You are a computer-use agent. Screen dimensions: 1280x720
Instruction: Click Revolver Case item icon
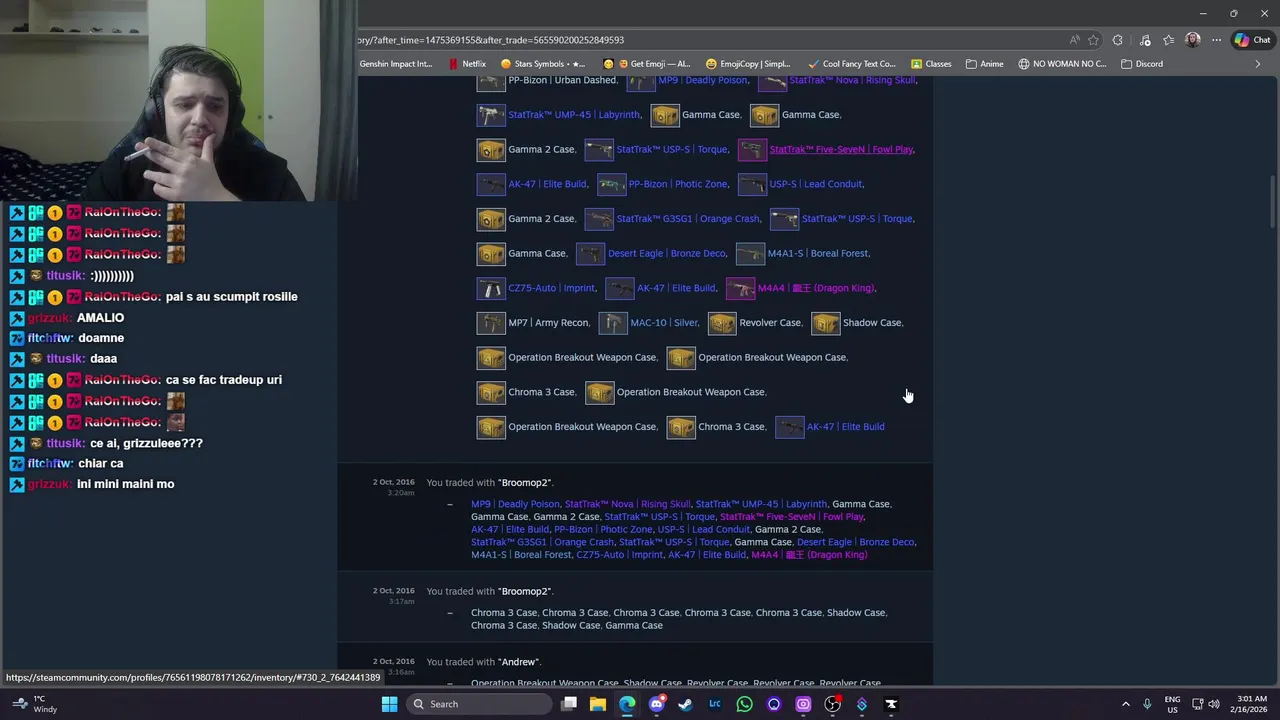[722, 323]
